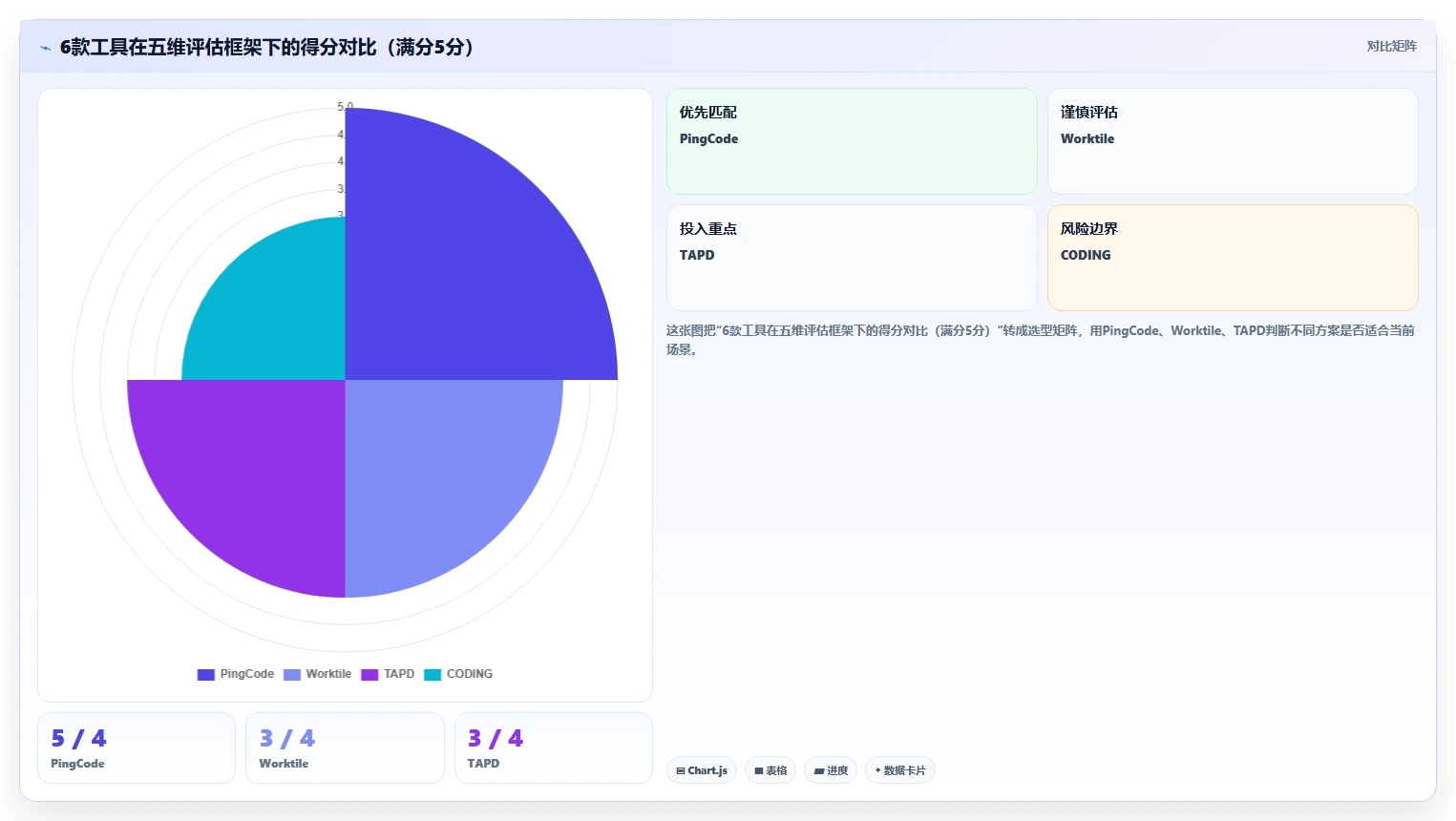Click the Worktile legend color swatch
This screenshot has width=1456, height=821.
[x=291, y=674]
